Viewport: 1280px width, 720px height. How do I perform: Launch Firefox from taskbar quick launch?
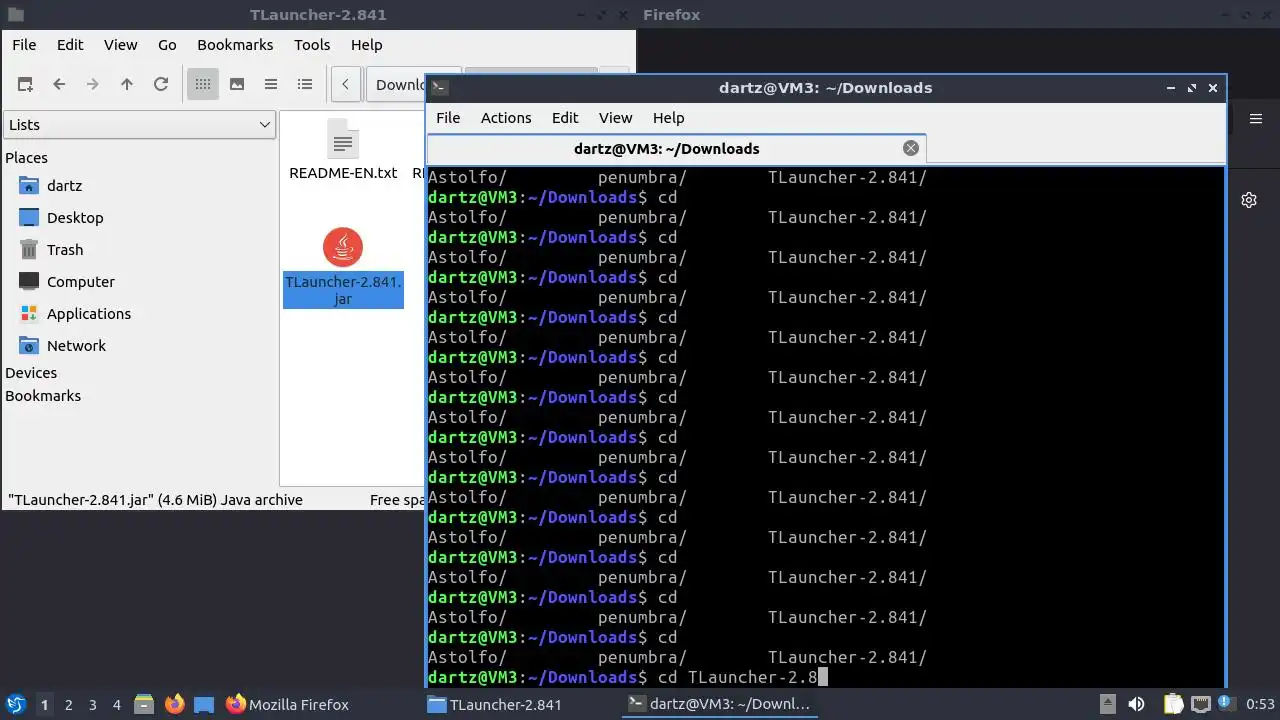click(x=175, y=705)
